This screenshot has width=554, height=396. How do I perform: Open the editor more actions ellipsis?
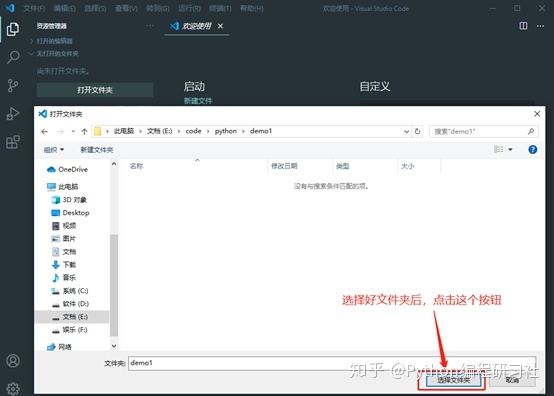click(x=540, y=26)
